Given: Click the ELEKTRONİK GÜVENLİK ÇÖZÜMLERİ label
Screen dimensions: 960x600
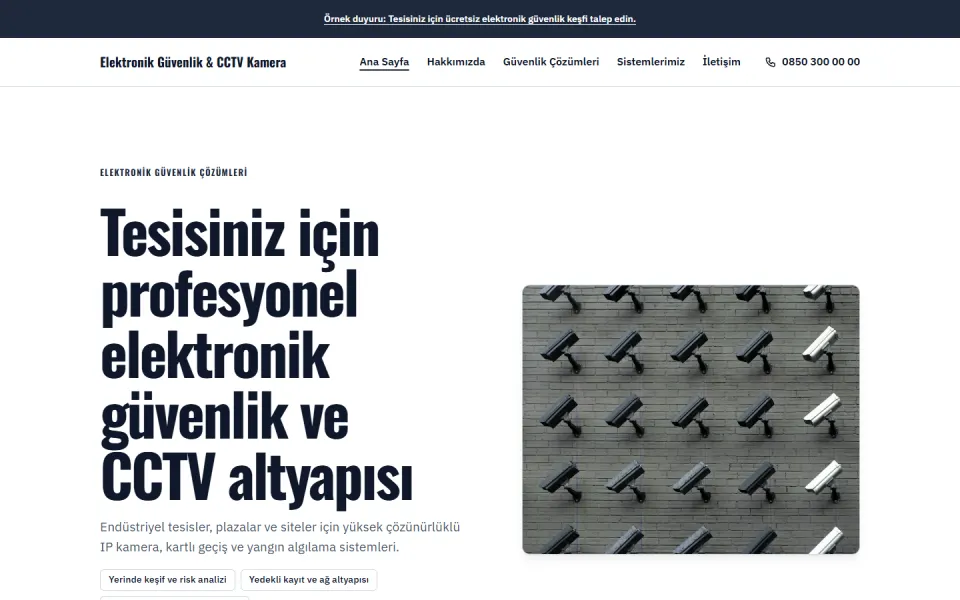Looking at the screenshot, I should click(x=173, y=173).
